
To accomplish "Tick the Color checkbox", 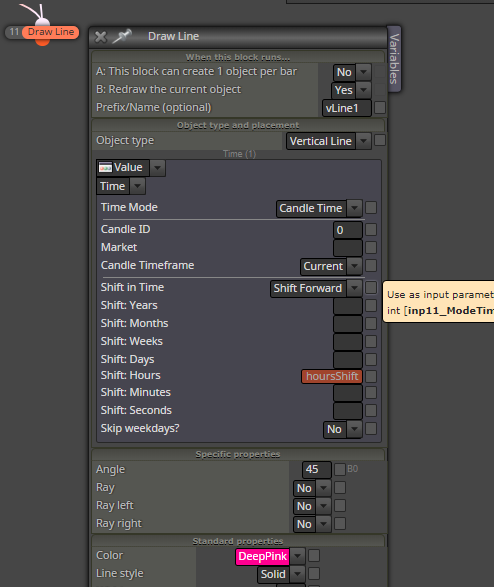I will 314,556.
